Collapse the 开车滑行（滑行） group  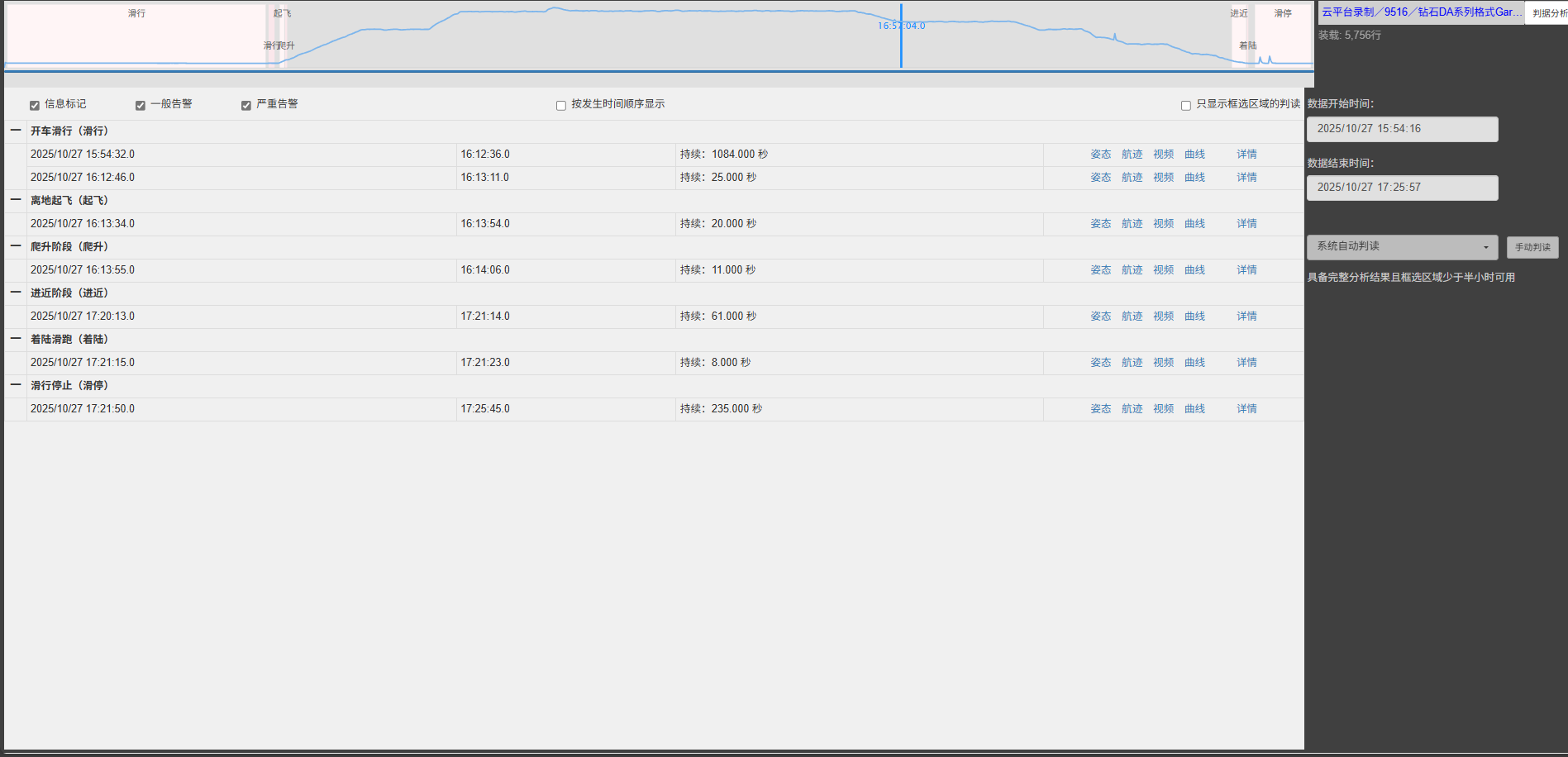coord(16,131)
